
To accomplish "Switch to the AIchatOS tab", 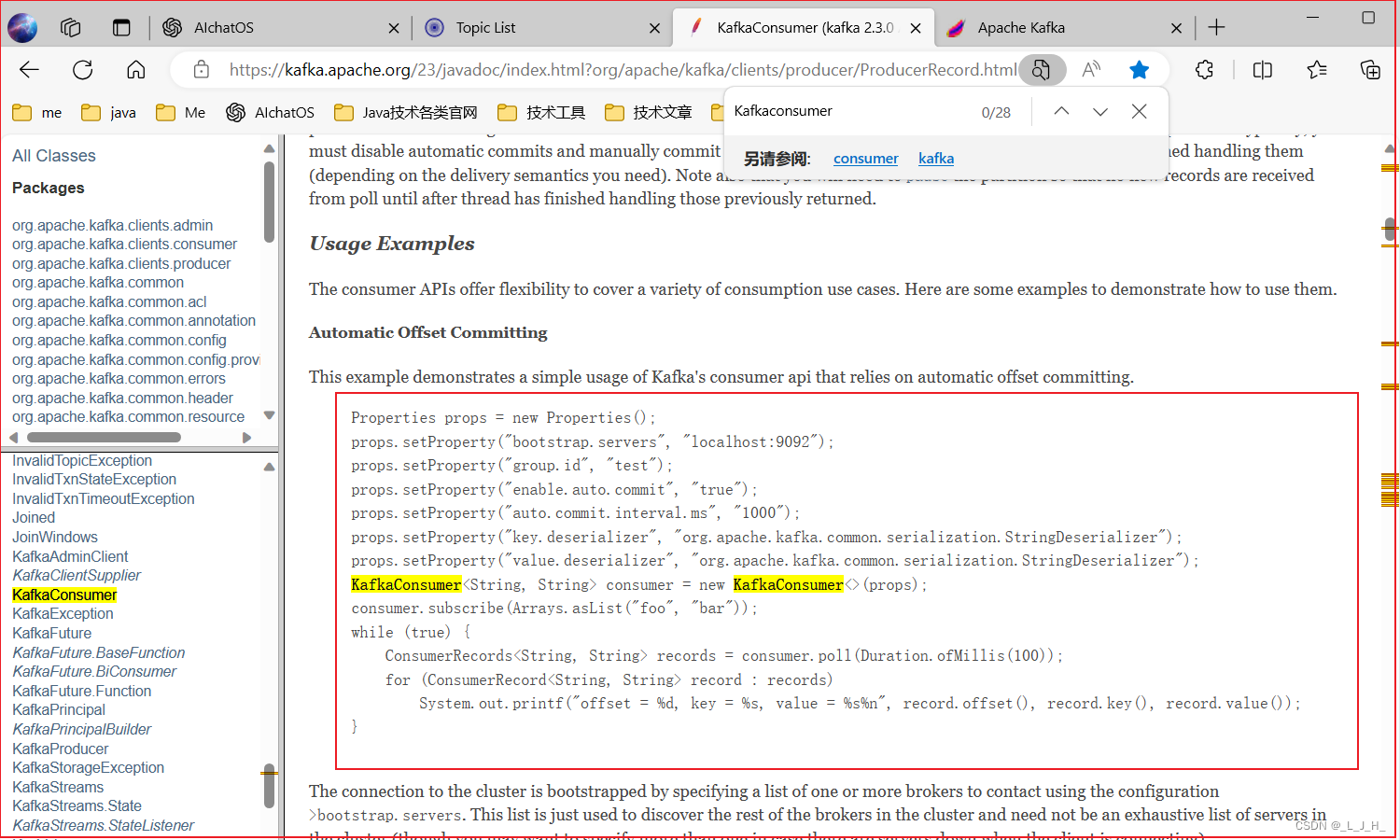I will [280, 28].
